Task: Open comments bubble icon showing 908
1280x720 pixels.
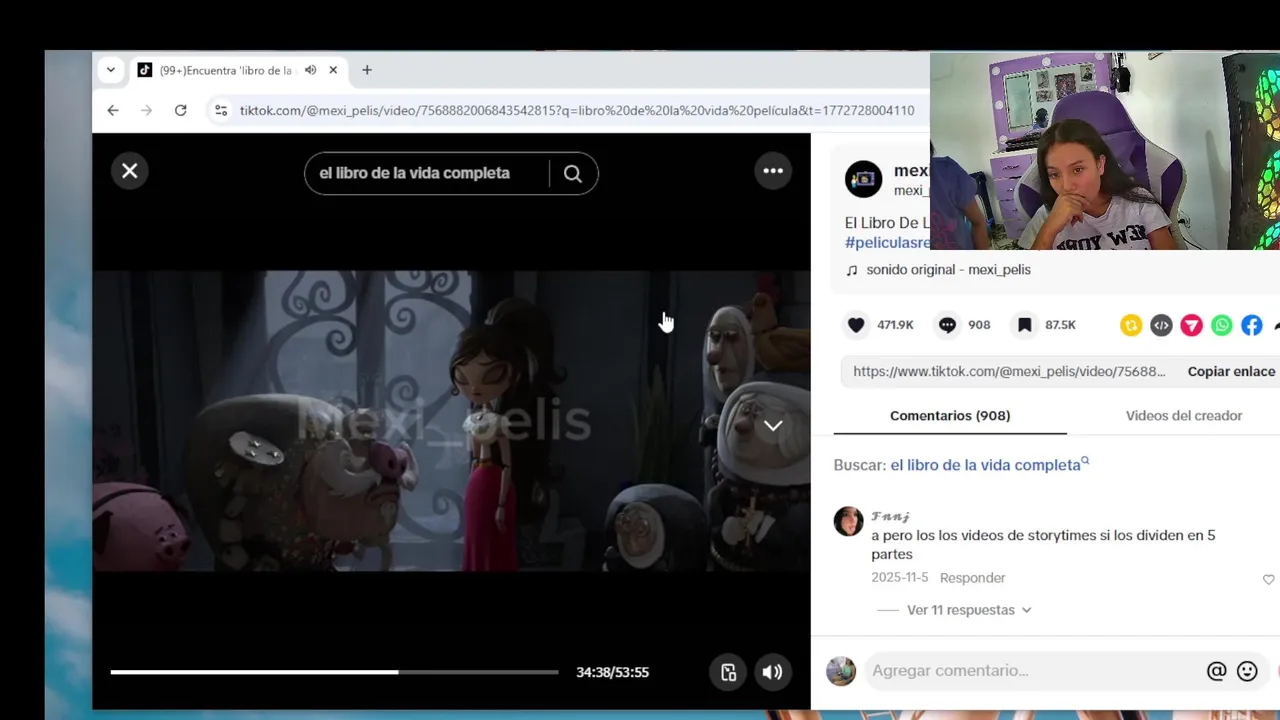Action: (x=947, y=325)
